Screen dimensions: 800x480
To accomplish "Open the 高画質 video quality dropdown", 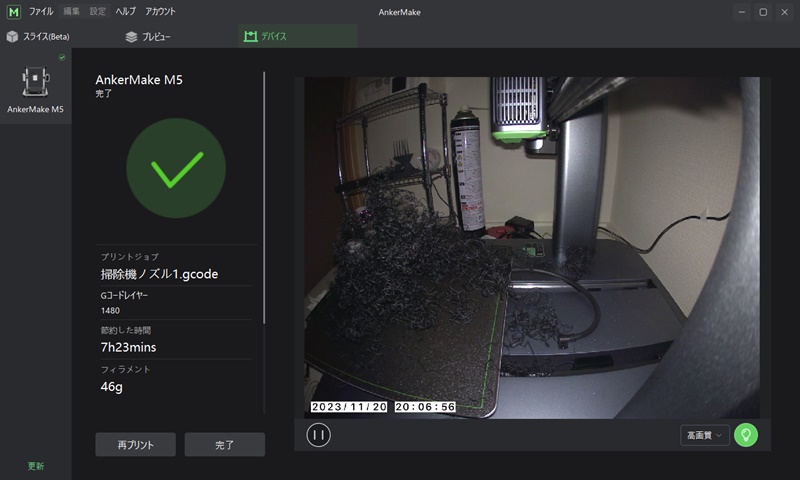I will 705,435.
